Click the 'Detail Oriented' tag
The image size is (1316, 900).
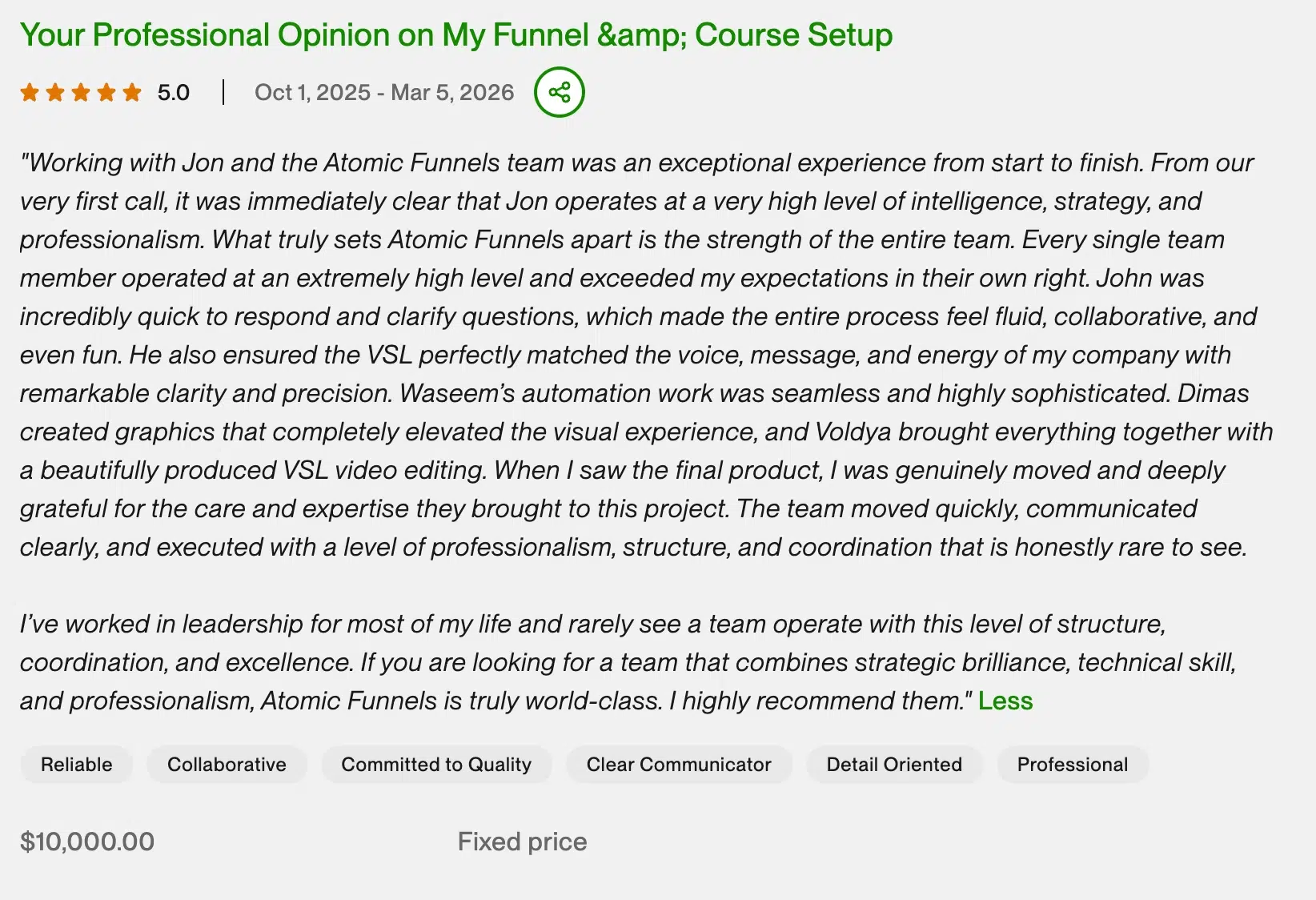point(893,764)
